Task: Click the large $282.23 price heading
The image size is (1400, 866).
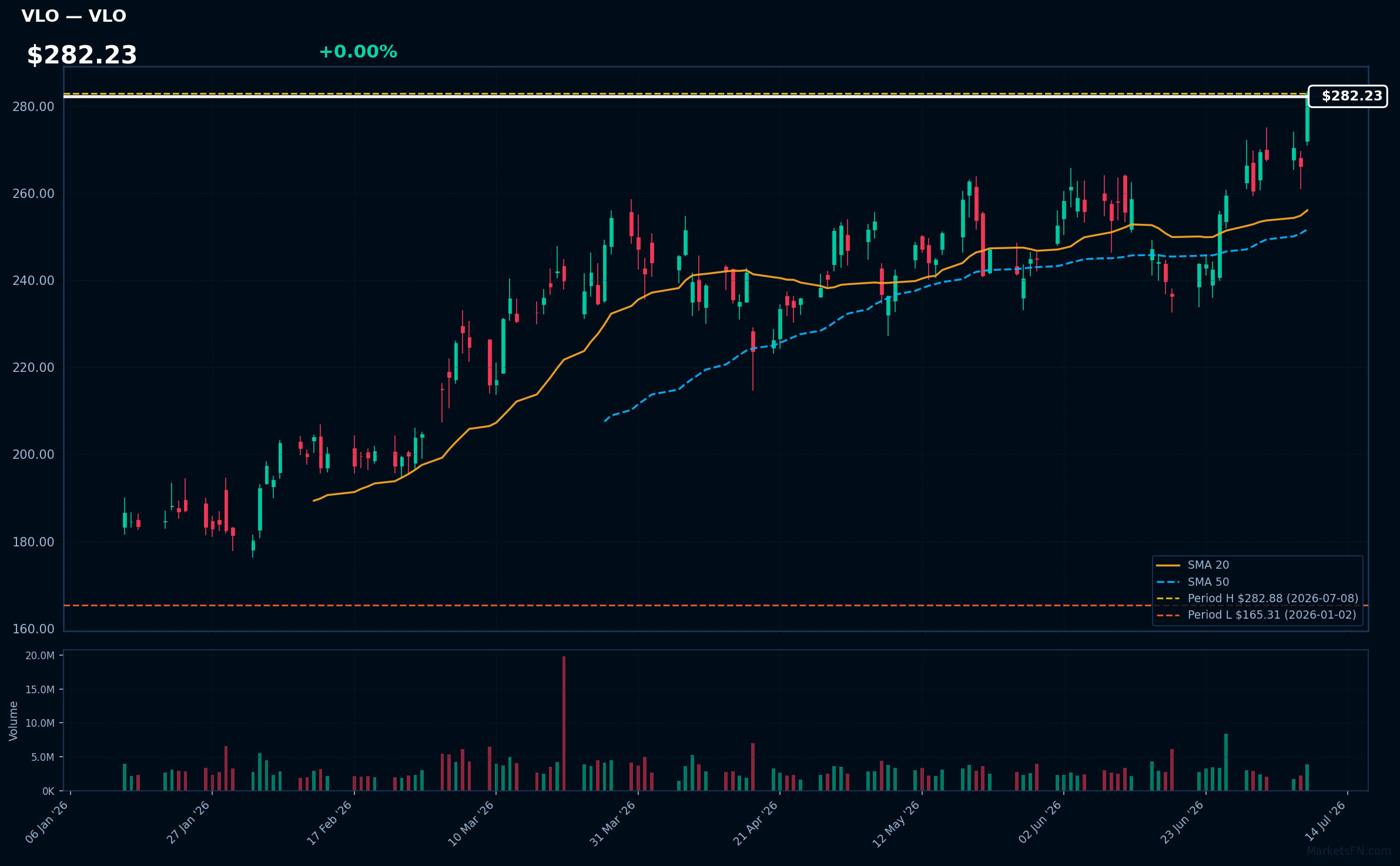Action: (x=82, y=55)
